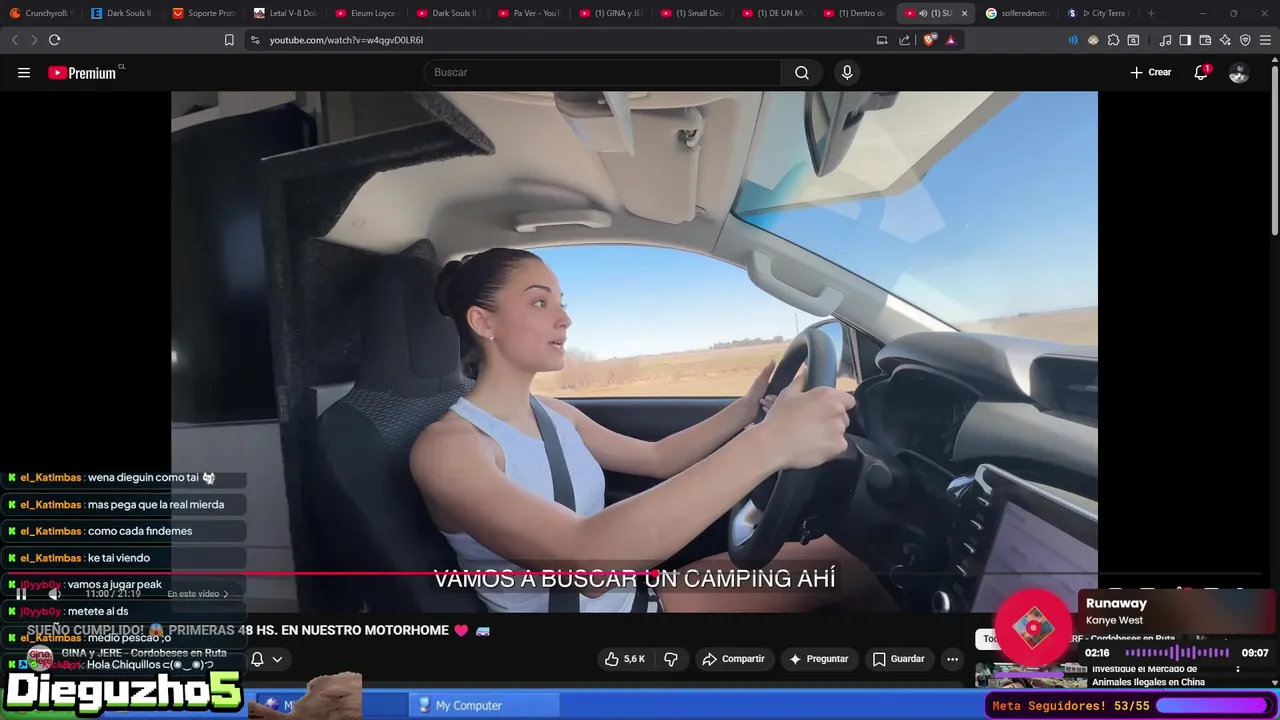Click the spinning Runaway album art disc

pyautogui.click(x=1034, y=628)
